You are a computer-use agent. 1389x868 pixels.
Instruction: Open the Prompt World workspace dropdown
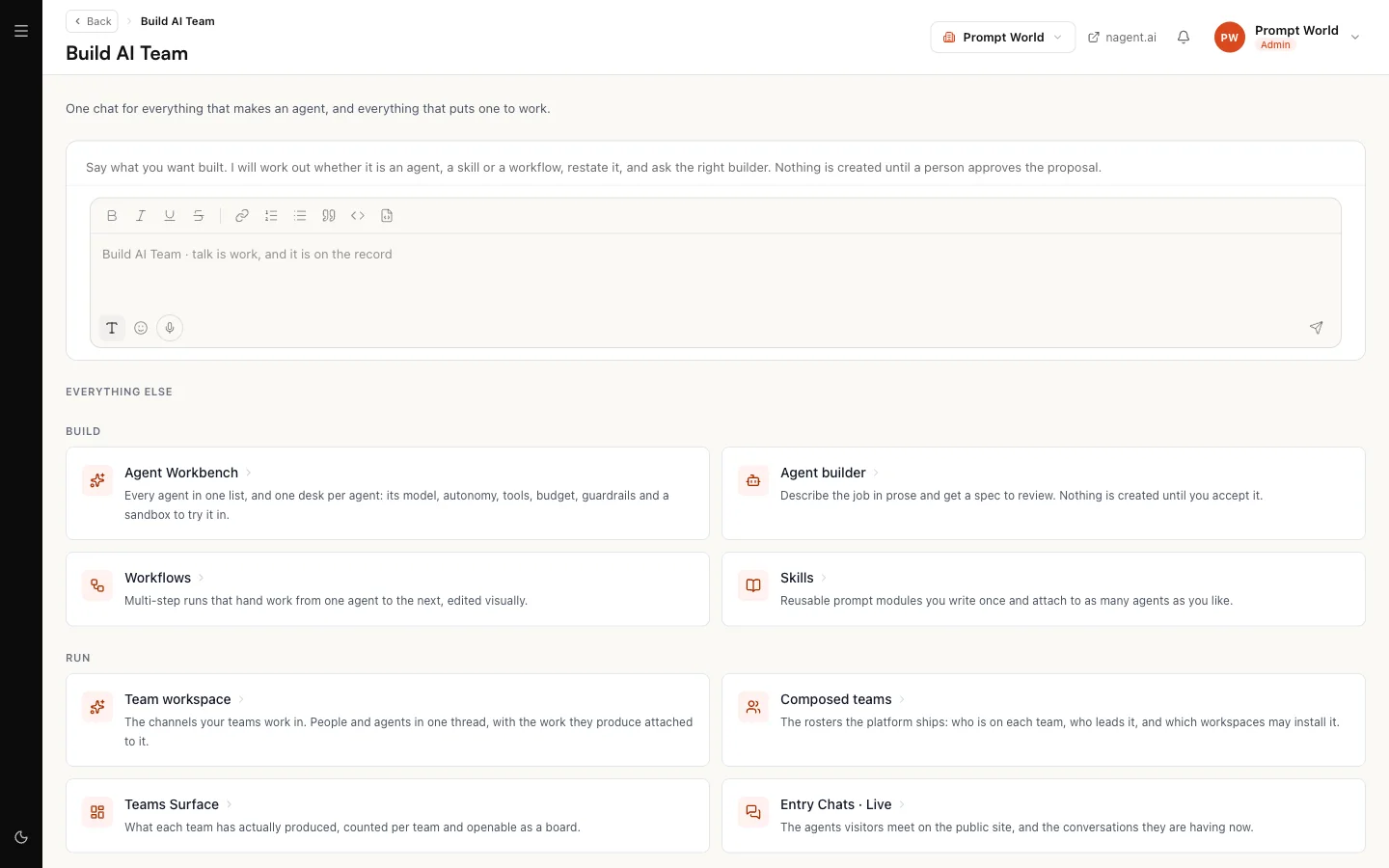[x=1003, y=38]
